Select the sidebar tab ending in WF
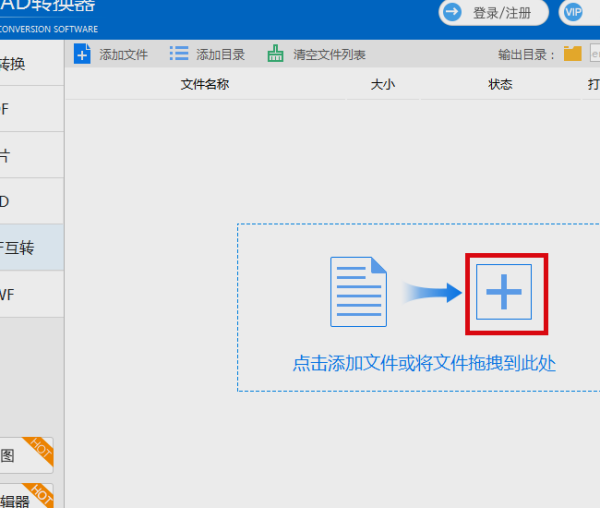Viewport: 600px width, 508px height. tap(32, 294)
